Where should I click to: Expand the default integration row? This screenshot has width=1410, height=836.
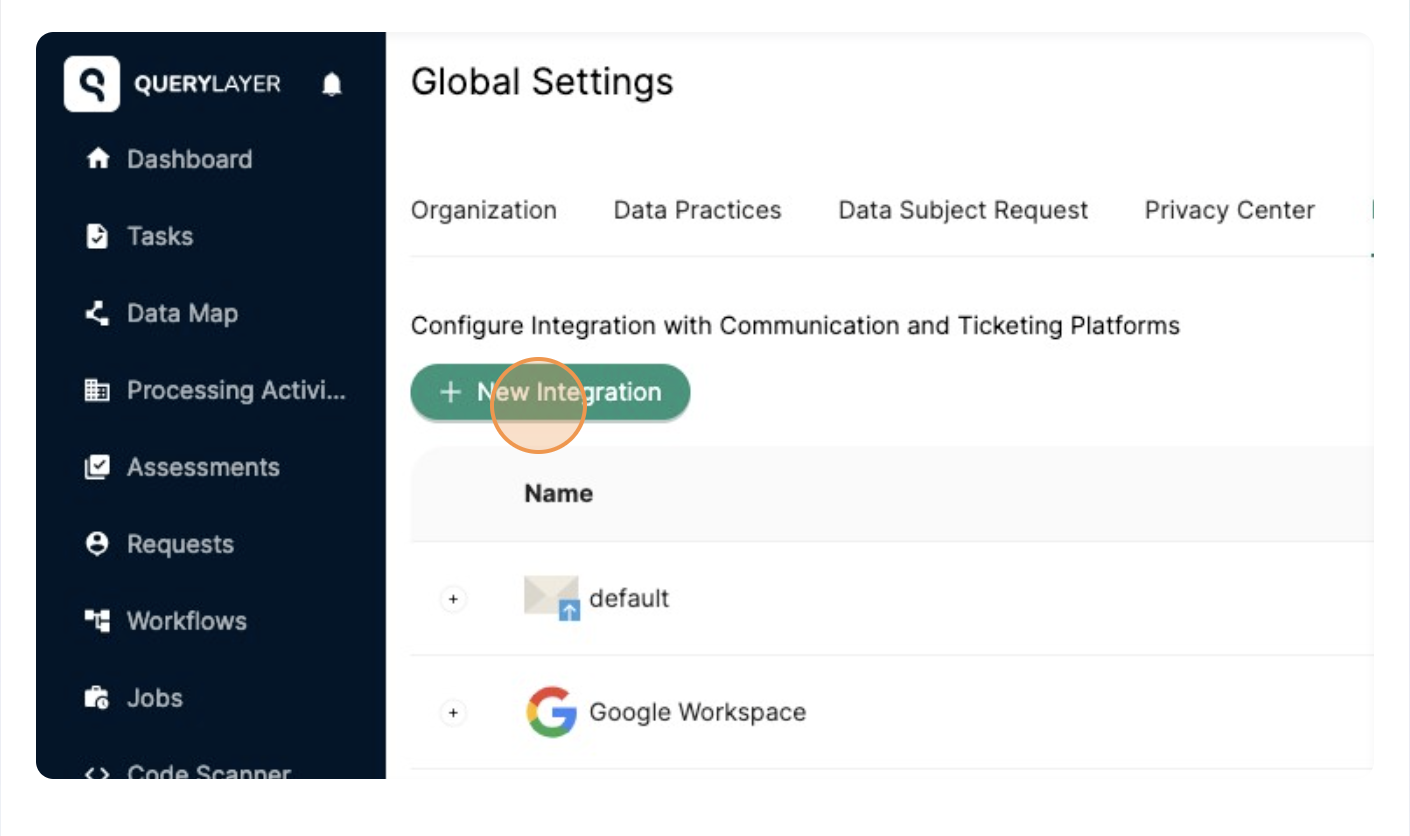(x=453, y=598)
